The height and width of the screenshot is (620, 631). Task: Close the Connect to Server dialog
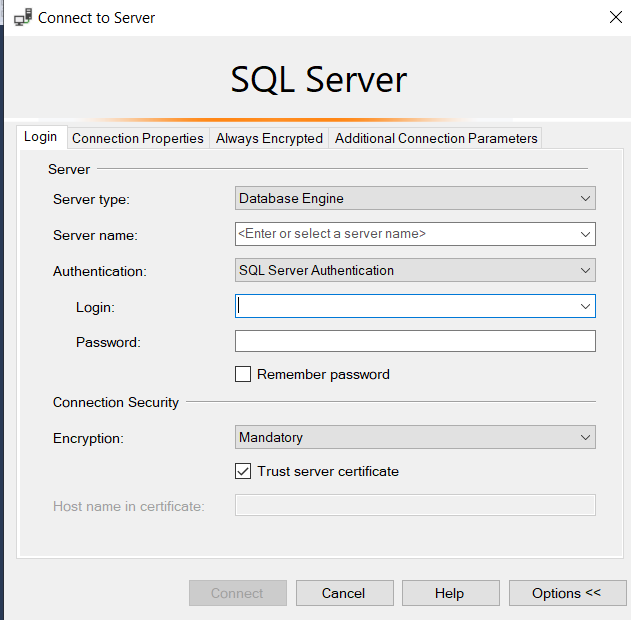coord(616,17)
